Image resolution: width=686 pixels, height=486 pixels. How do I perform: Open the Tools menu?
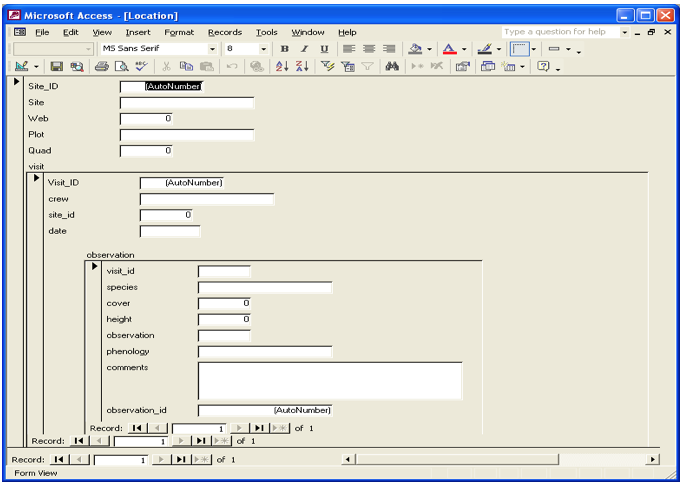266,32
